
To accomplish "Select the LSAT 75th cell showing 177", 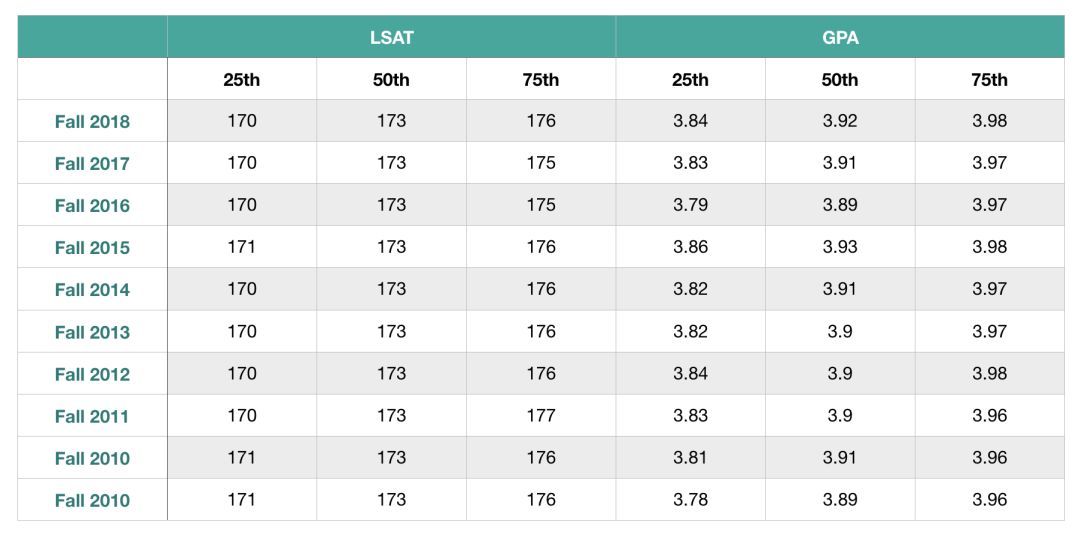I will [x=540, y=415].
